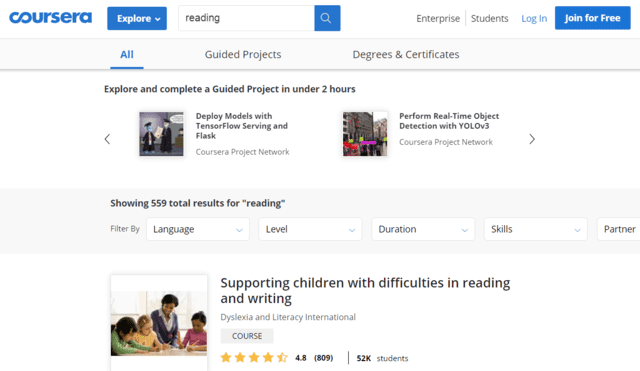Open "Deploy Models with TensorFlow Serving and Flask" title
The height and width of the screenshot is (371, 640).
pyautogui.click(x=242, y=126)
